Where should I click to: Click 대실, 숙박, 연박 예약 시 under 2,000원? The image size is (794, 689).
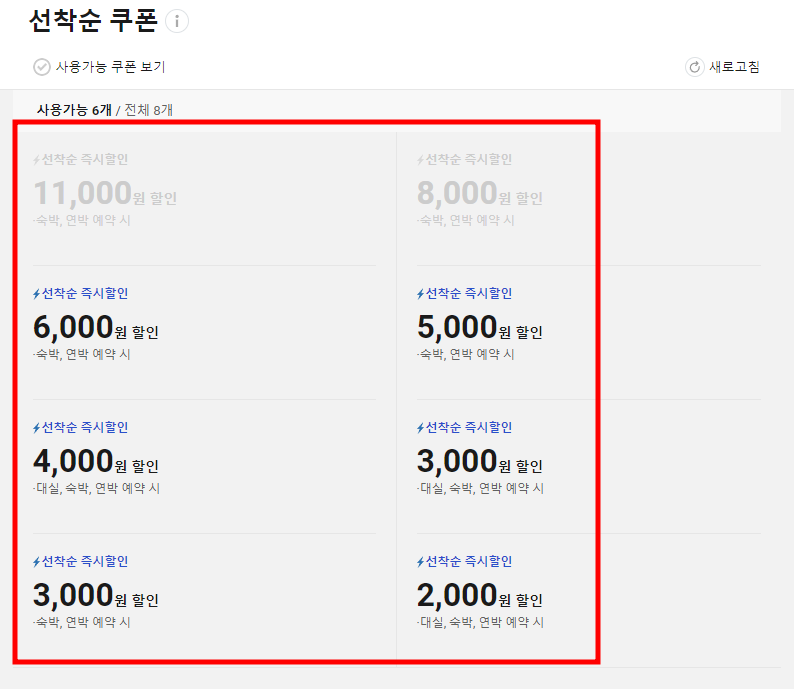click(x=481, y=622)
